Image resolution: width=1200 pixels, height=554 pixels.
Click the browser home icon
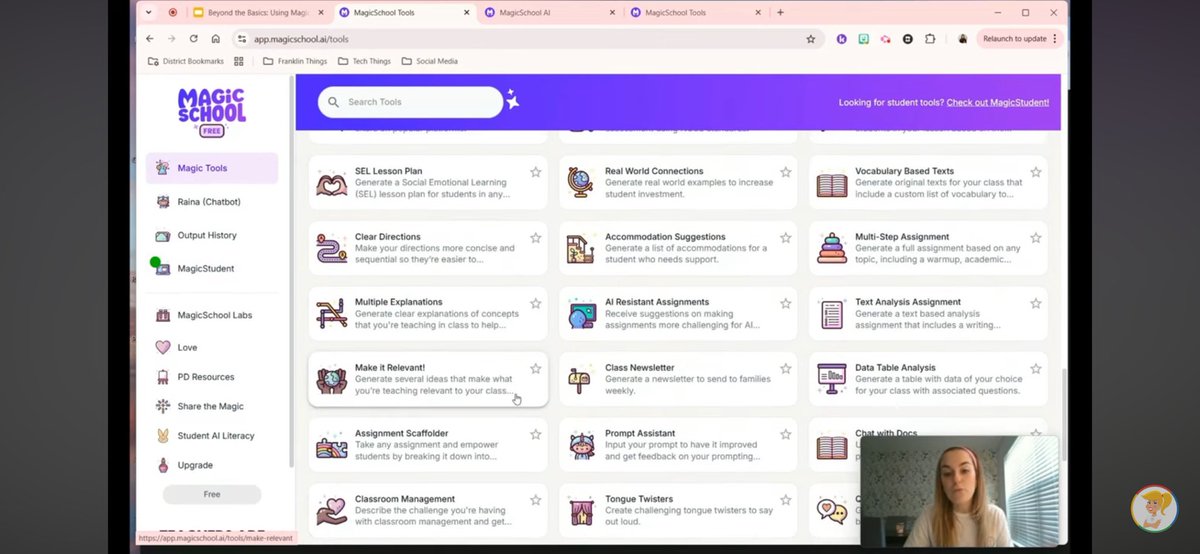coord(215,39)
